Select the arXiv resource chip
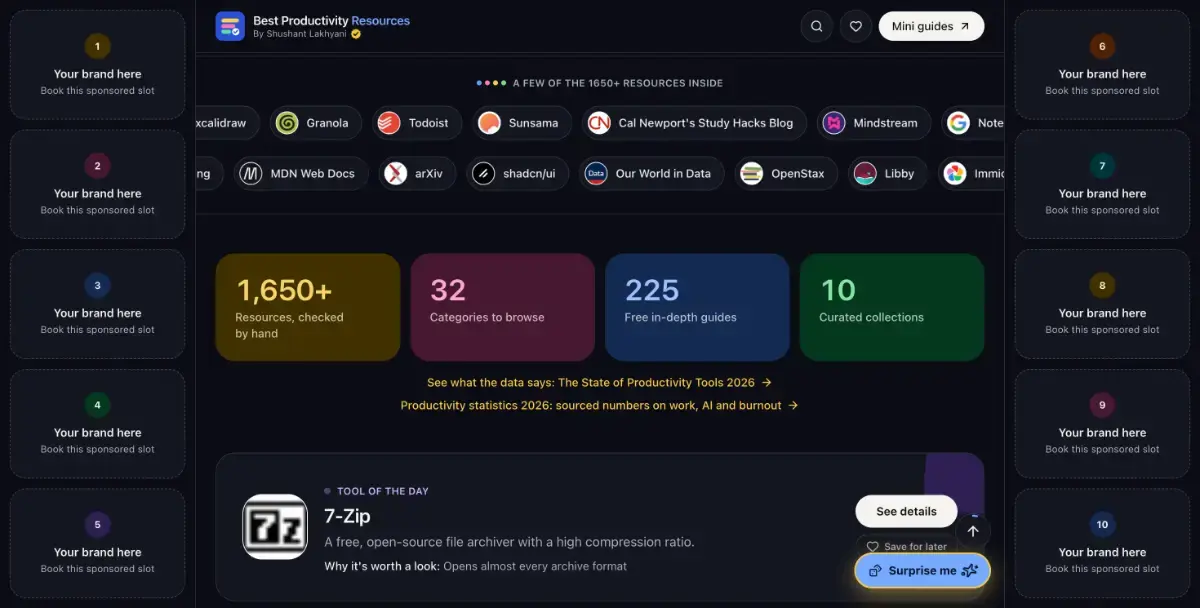This screenshot has height=608, width=1200. point(417,173)
